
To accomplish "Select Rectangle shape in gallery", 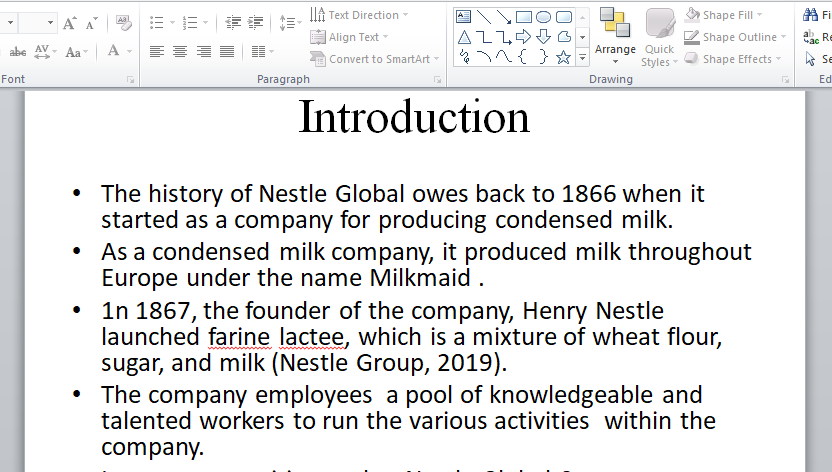I will (x=524, y=16).
